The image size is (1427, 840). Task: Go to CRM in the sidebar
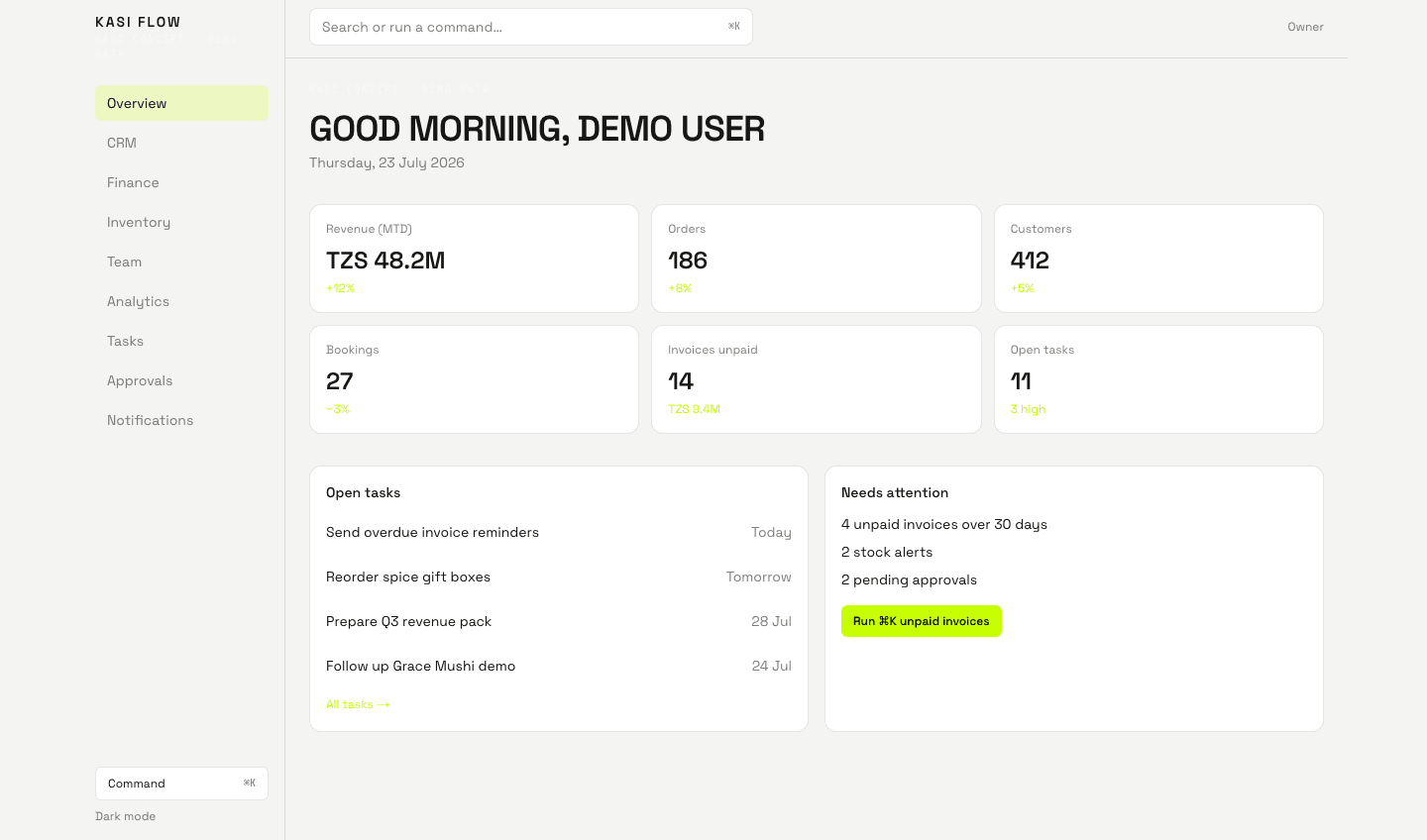pos(181,143)
